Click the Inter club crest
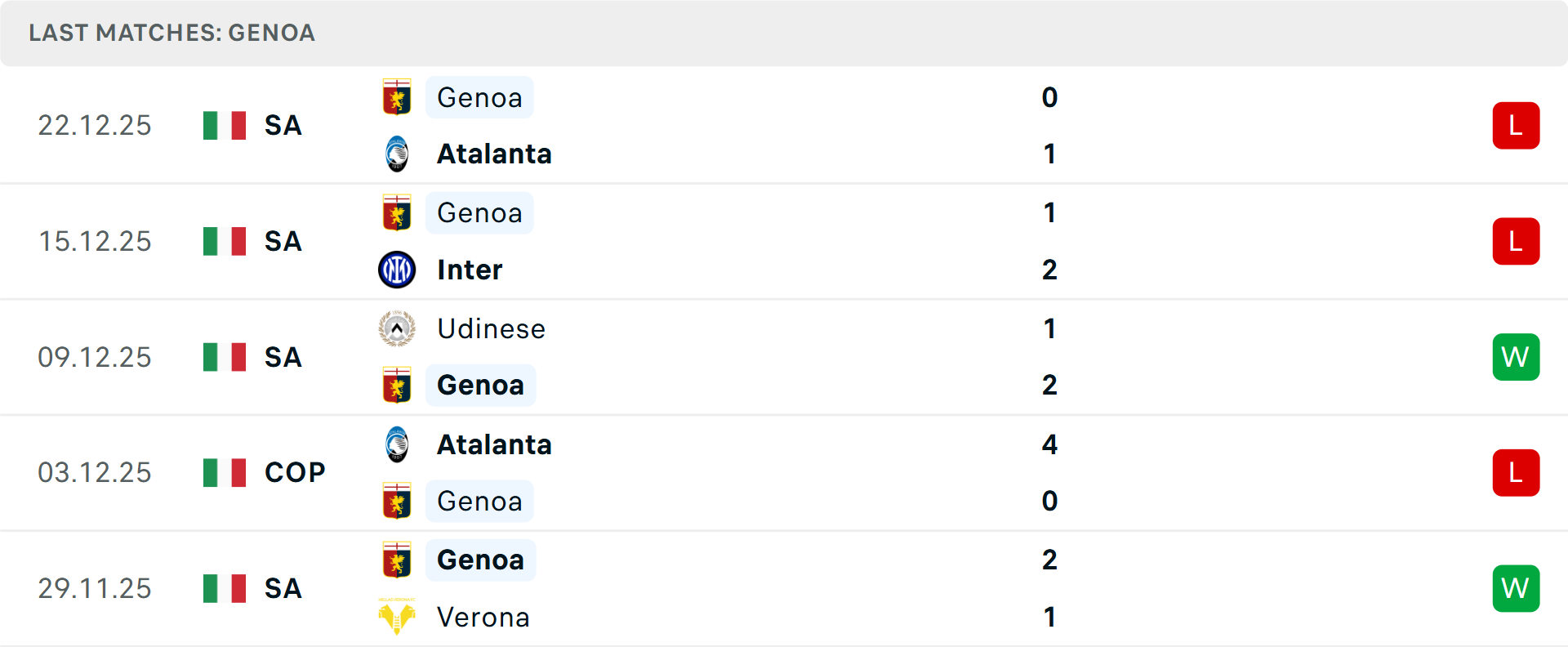The height and width of the screenshot is (647, 1568). pos(397,270)
